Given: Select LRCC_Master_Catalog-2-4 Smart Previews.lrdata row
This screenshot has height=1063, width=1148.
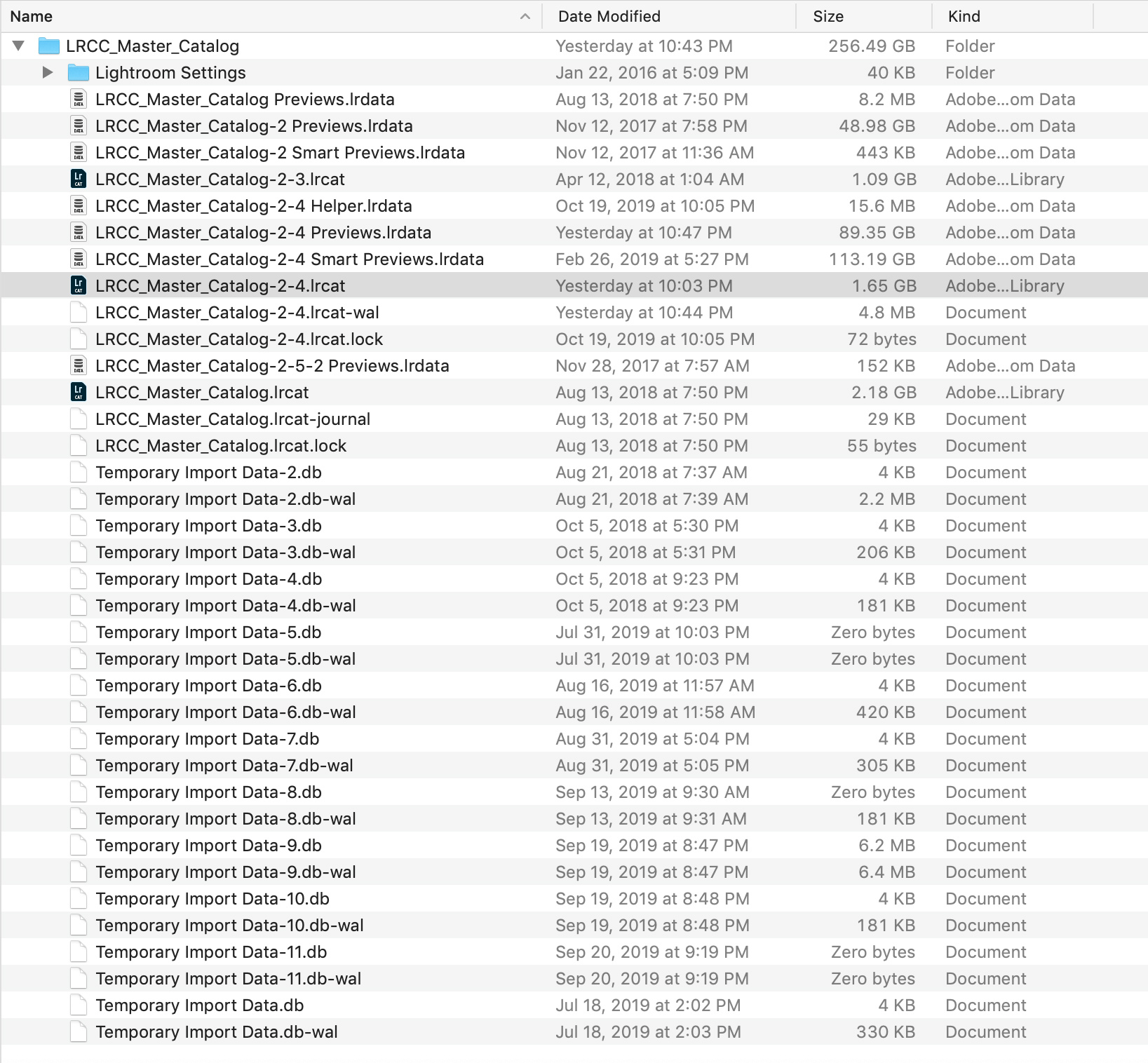Looking at the screenshot, I should [289, 259].
